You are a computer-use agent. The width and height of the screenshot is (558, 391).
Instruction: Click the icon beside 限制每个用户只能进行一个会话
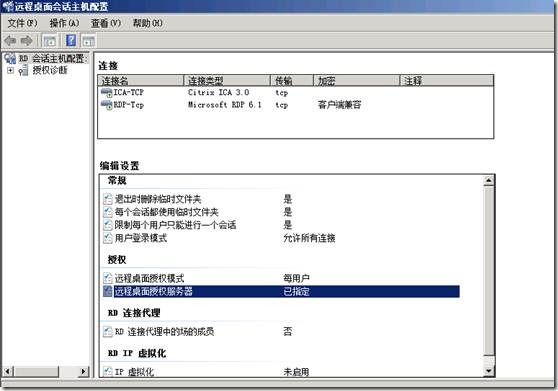click(107, 225)
